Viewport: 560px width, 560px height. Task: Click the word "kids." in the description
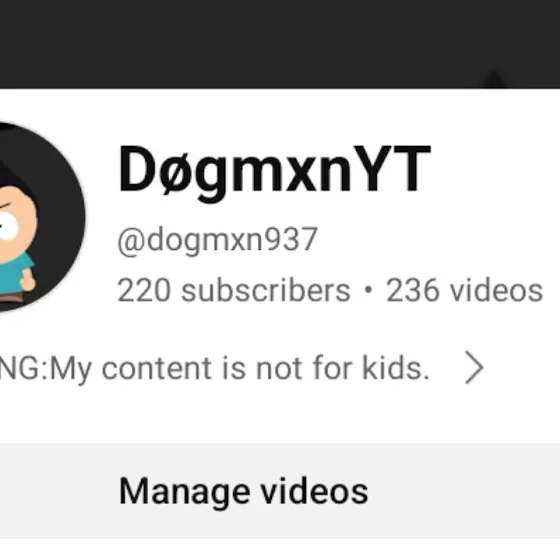396,368
